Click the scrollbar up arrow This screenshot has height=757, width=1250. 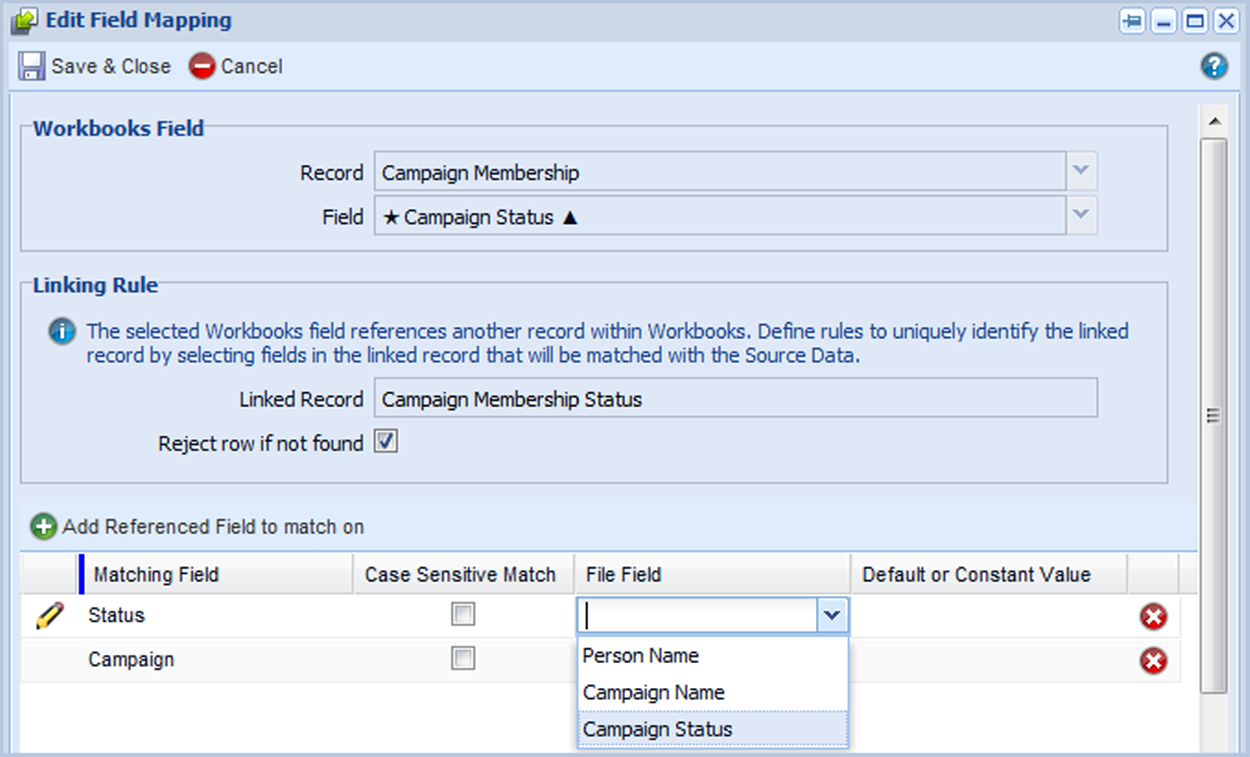[x=1214, y=121]
